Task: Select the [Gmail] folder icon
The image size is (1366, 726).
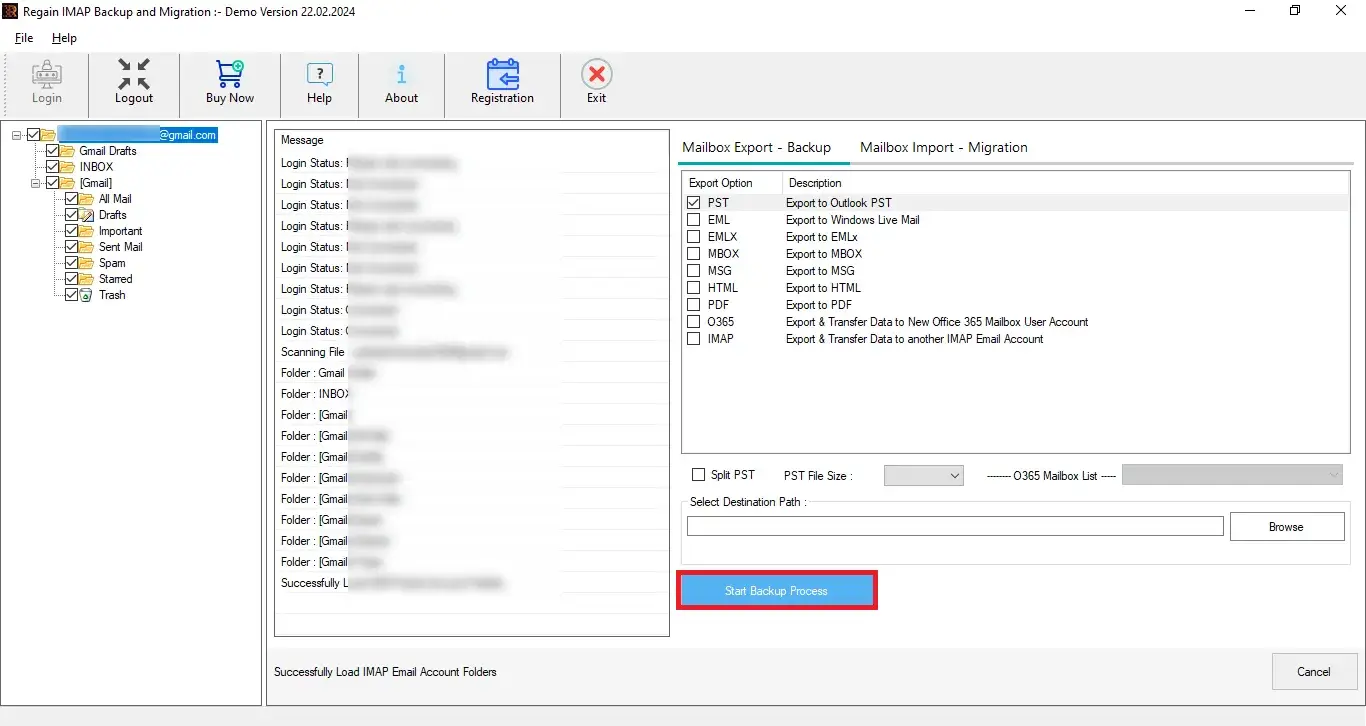Action: [68, 183]
